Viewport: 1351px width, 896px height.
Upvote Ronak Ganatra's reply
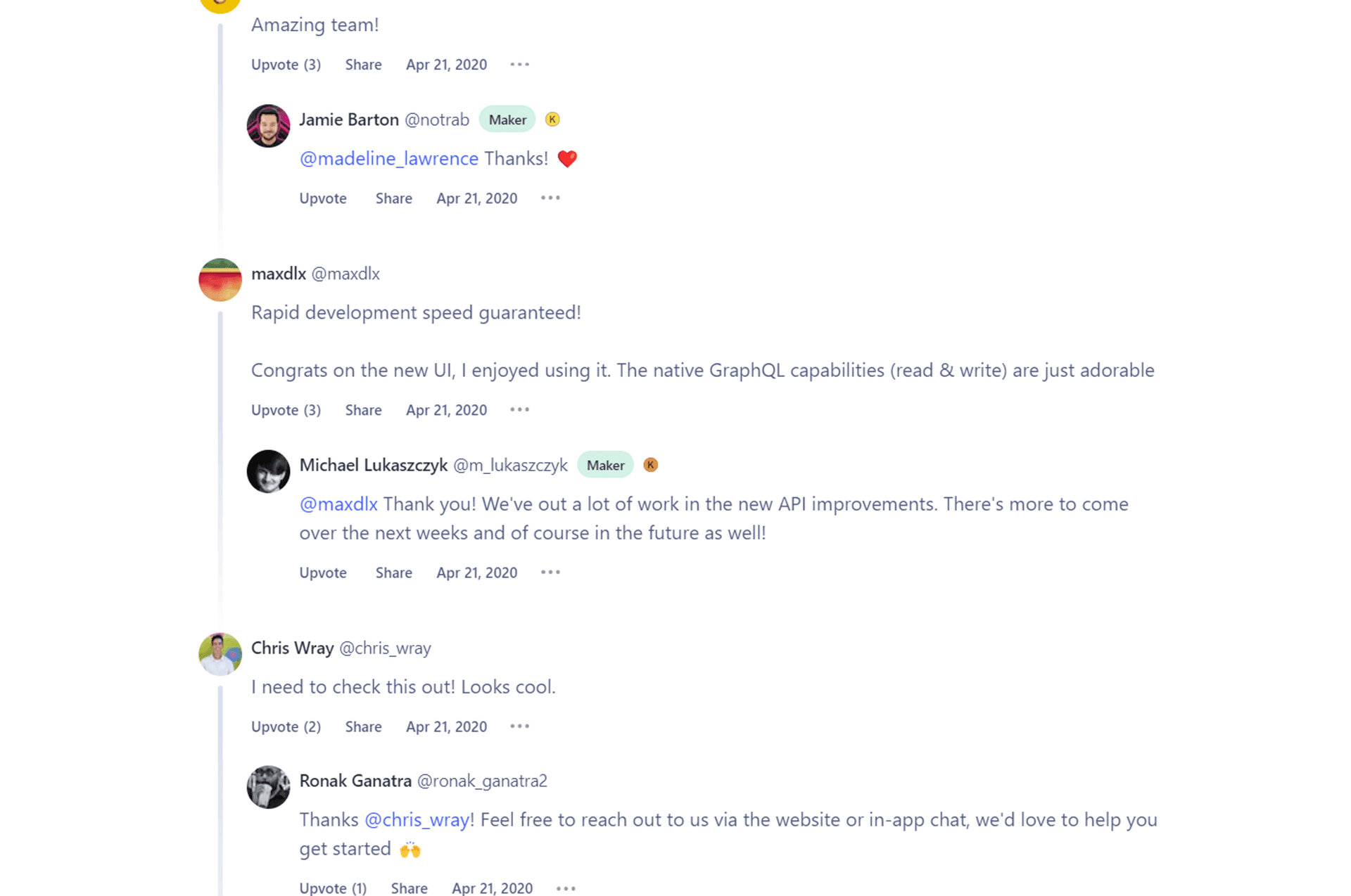pos(333,888)
